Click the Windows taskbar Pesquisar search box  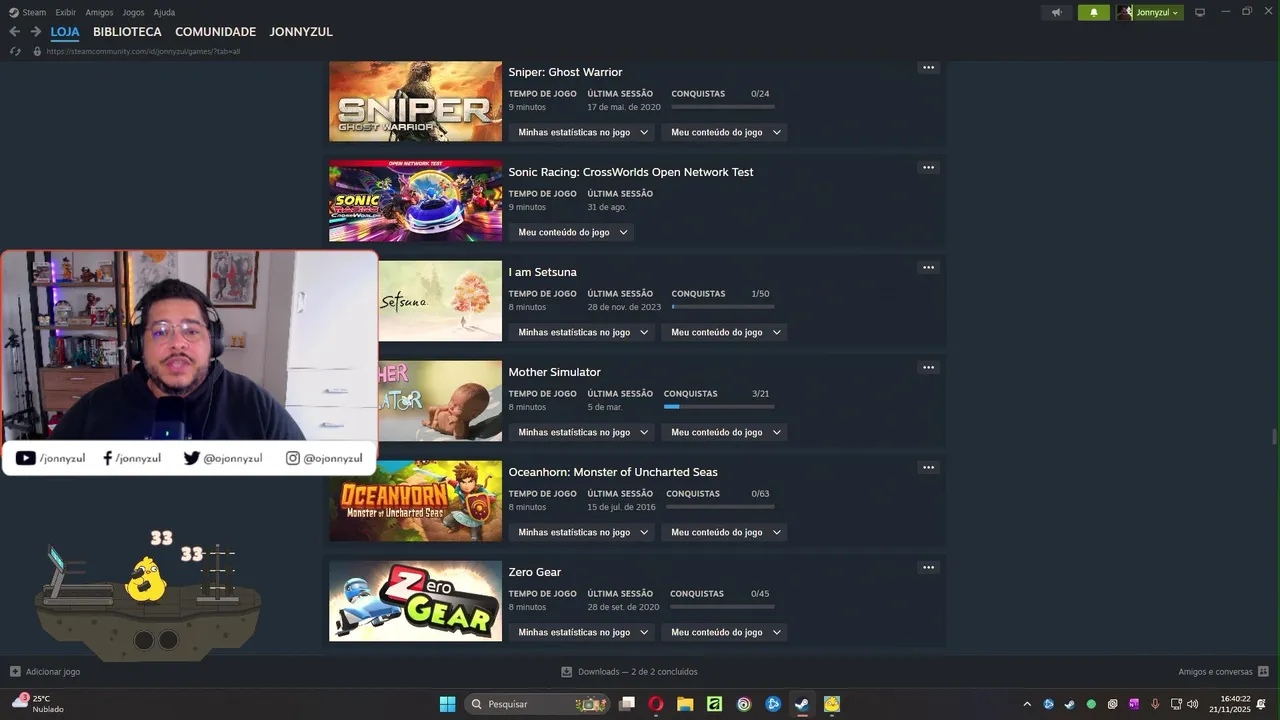tap(537, 704)
